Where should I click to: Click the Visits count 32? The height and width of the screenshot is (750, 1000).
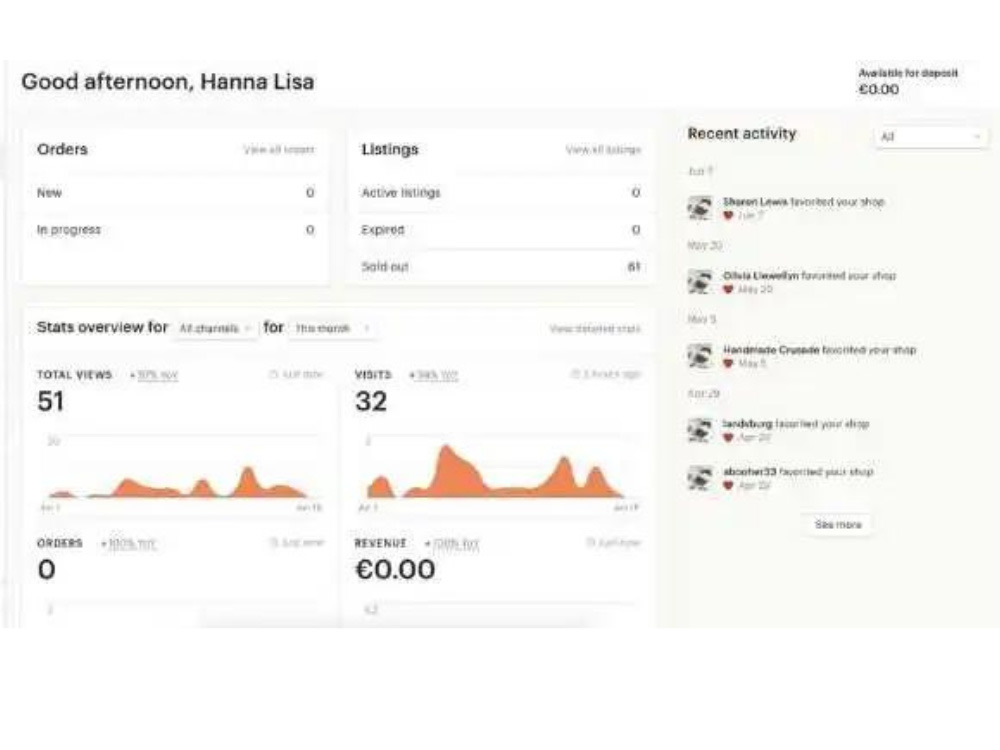point(371,401)
